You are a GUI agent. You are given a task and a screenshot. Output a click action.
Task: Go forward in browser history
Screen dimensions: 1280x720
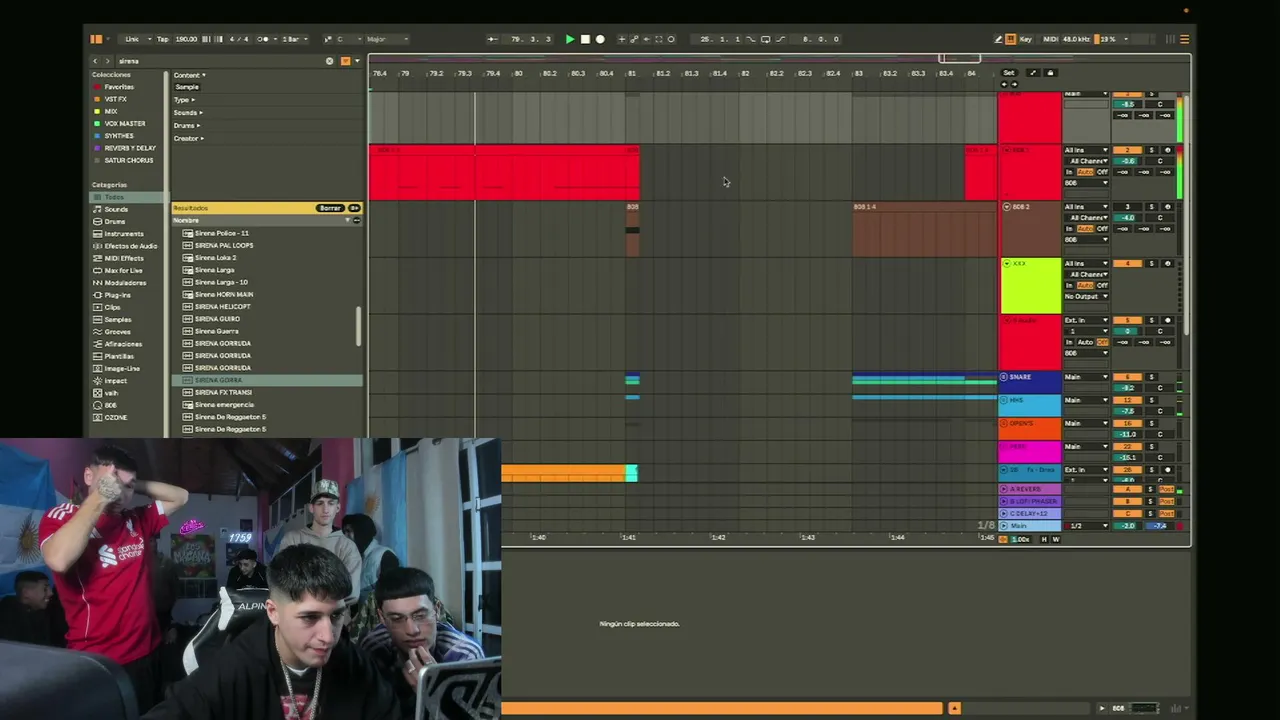(109, 61)
